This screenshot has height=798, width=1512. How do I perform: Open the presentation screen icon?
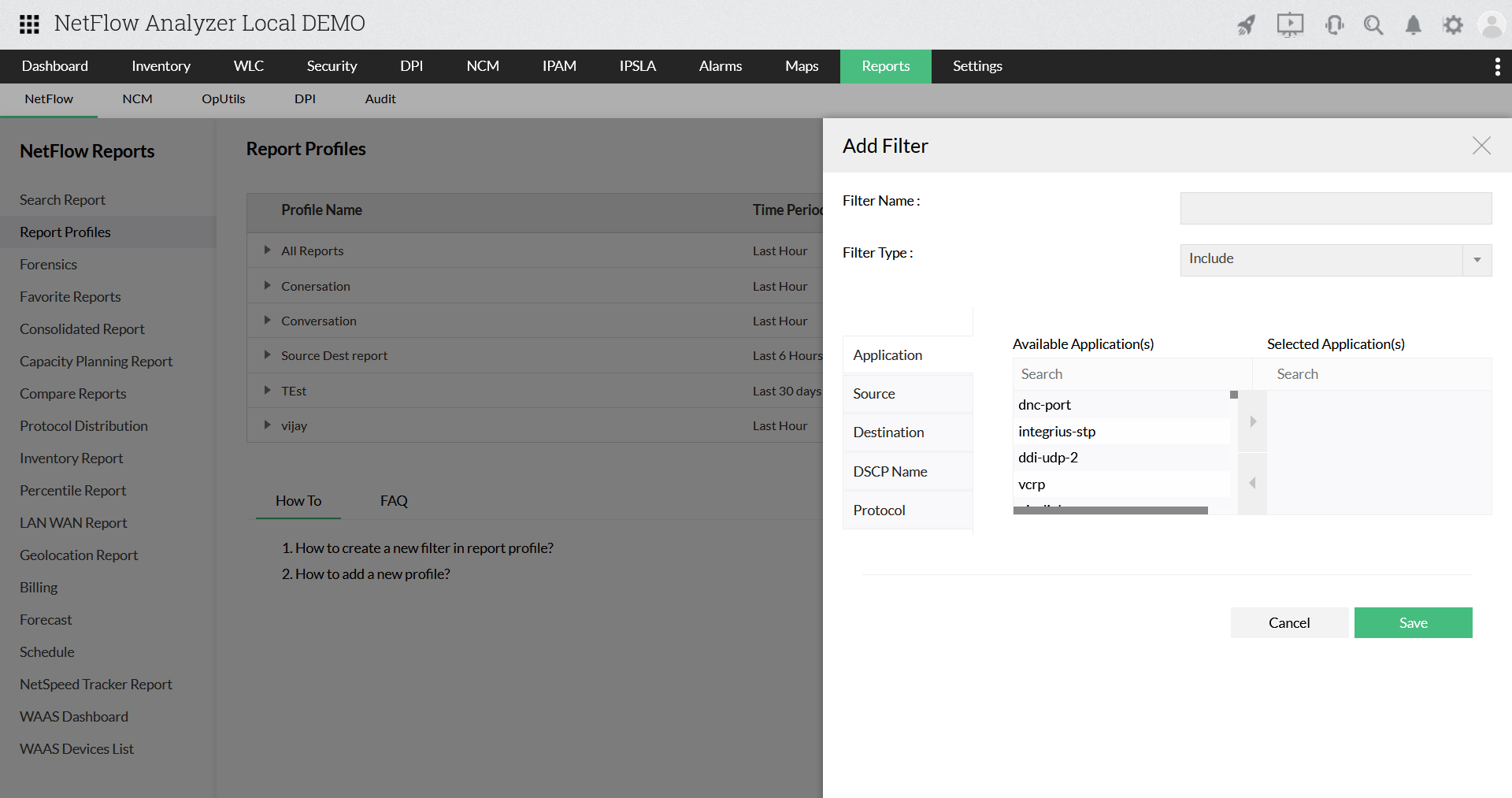1290,25
